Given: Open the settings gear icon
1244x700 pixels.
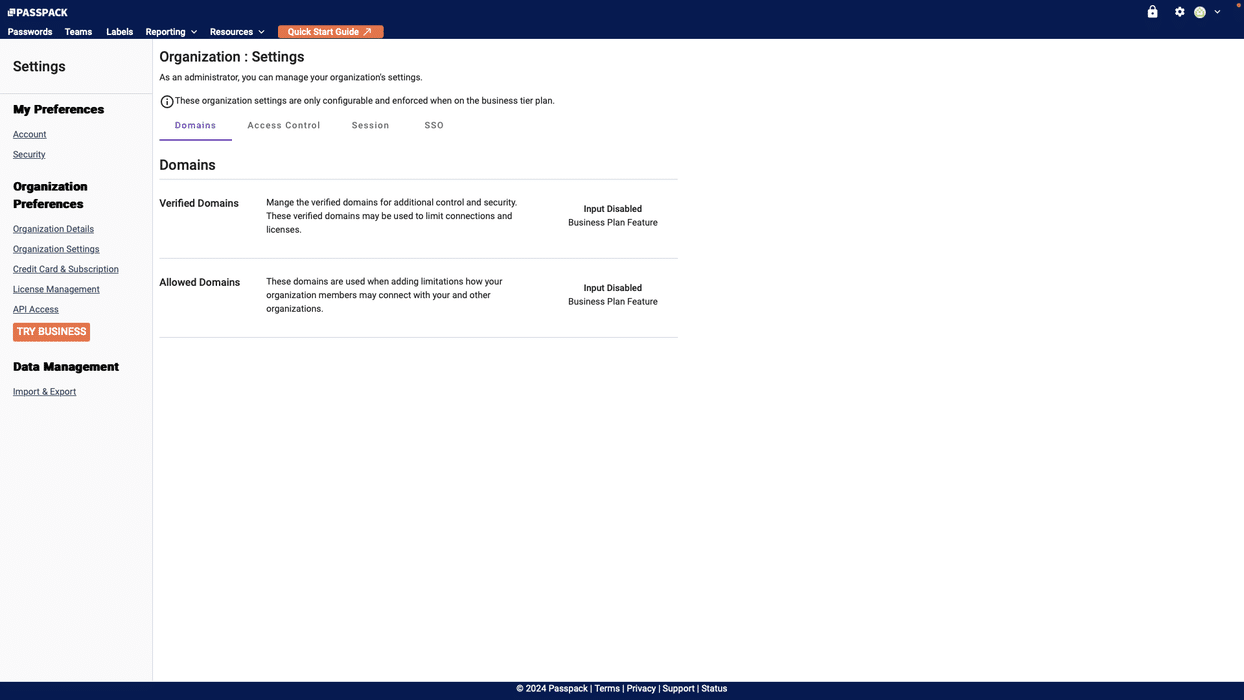Looking at the screenshot, I should pyautogui.click(x=1179, y=11).
